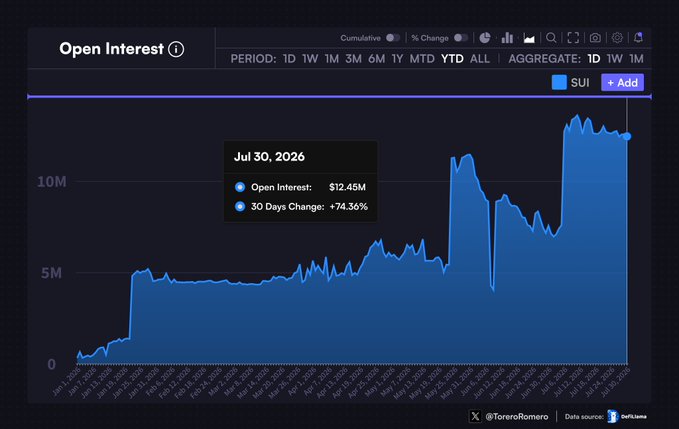The width and height of the screenshot is (679, 429).
Task: Open the @ToreroRomero handle link
Action: [x=517, y=416]
